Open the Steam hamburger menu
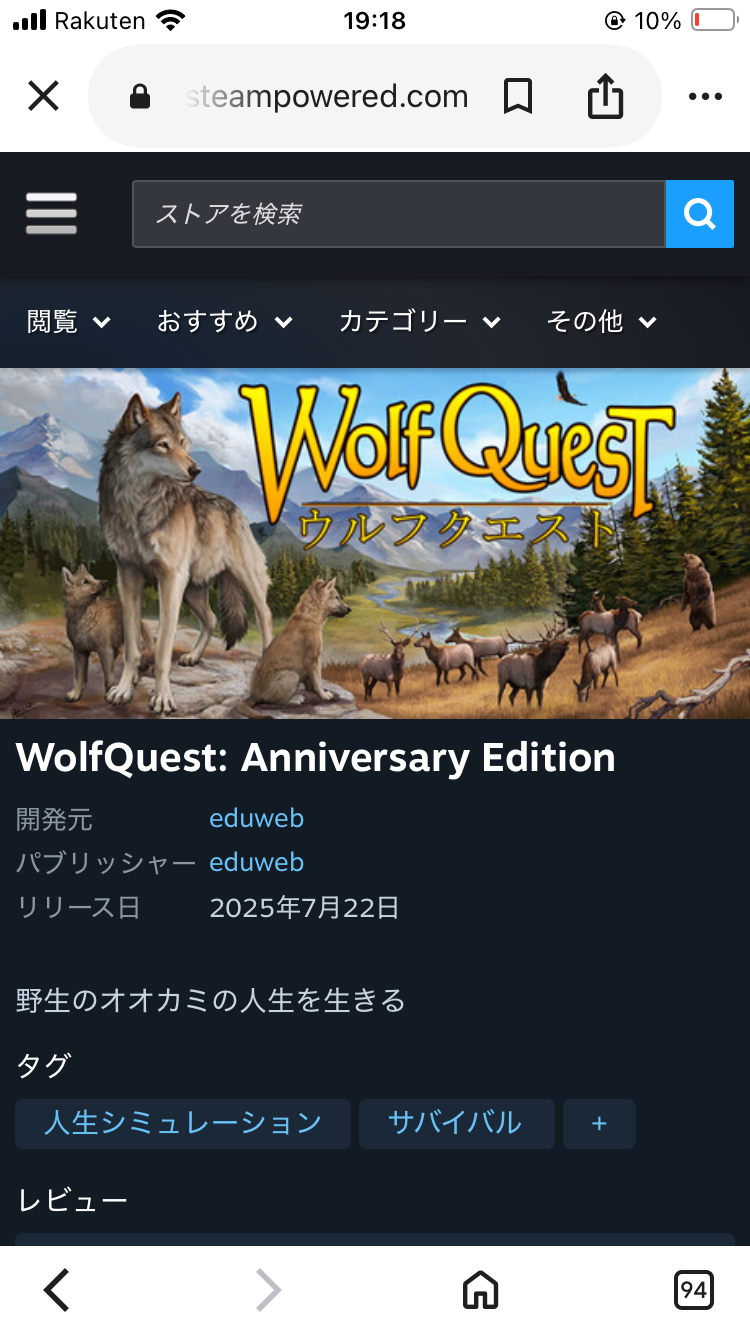 (51, 214)
